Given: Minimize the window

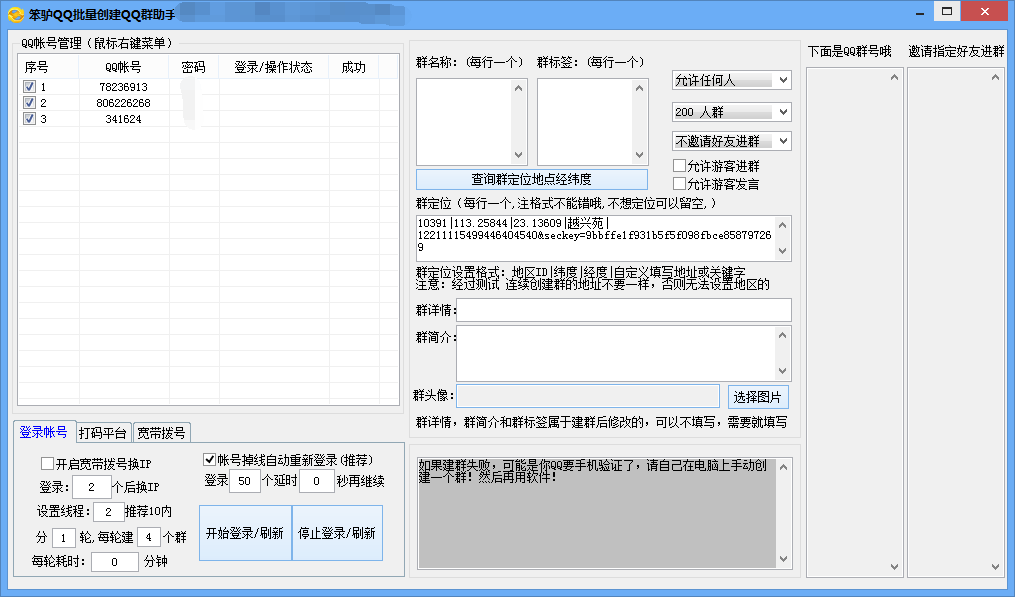Looking at the screenshot, I should [x=920, y=12].
